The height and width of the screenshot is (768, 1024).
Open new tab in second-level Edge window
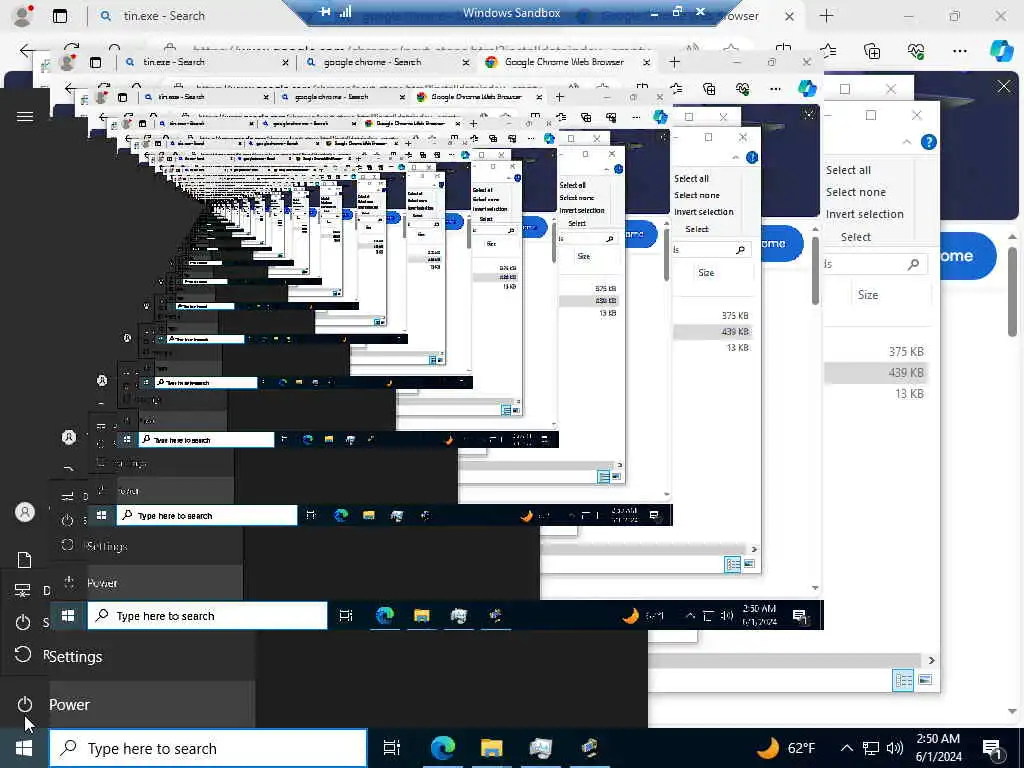pyautogui.click(x=674, y=62)
